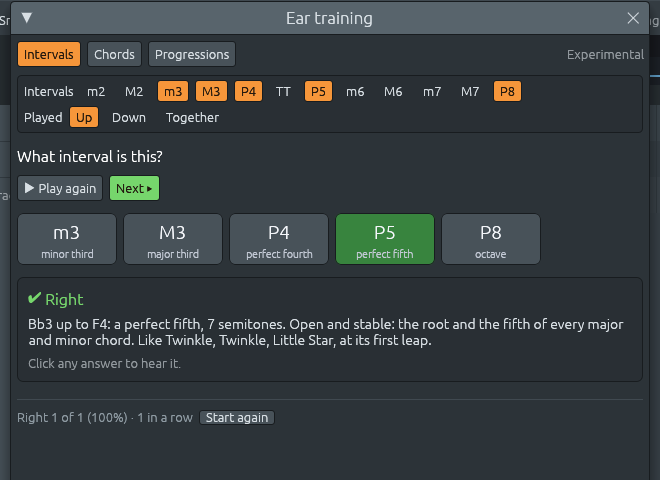Click Play again to replay interval

point(60,188)
